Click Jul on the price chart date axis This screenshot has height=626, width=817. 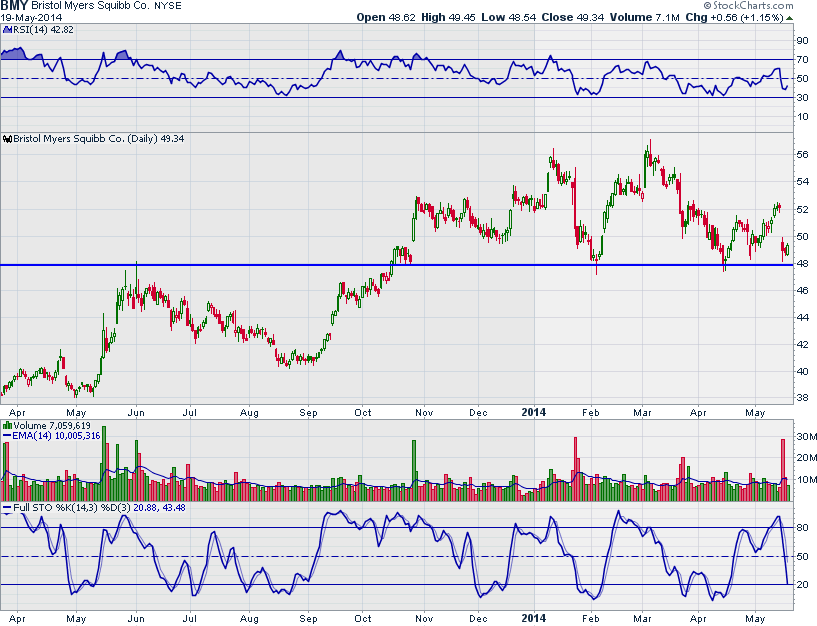click(x=190, y=413)
